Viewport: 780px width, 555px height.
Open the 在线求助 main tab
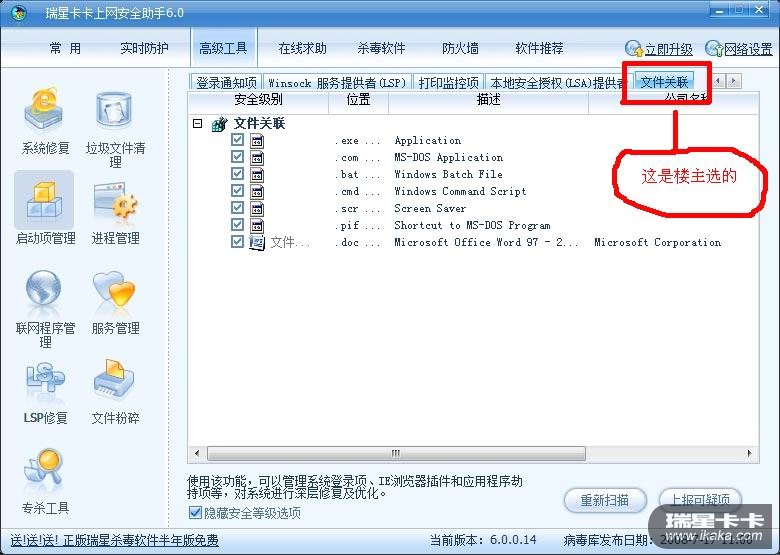coord(302,48)
